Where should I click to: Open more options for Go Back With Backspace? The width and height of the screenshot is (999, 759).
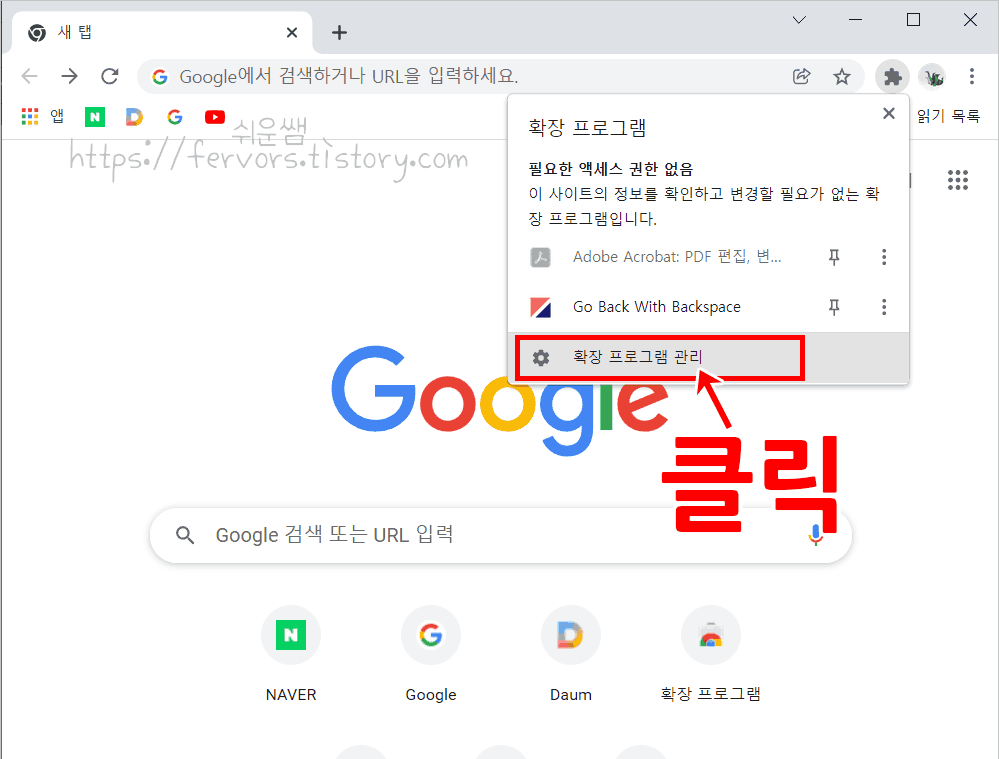click(x=884, y=307)
